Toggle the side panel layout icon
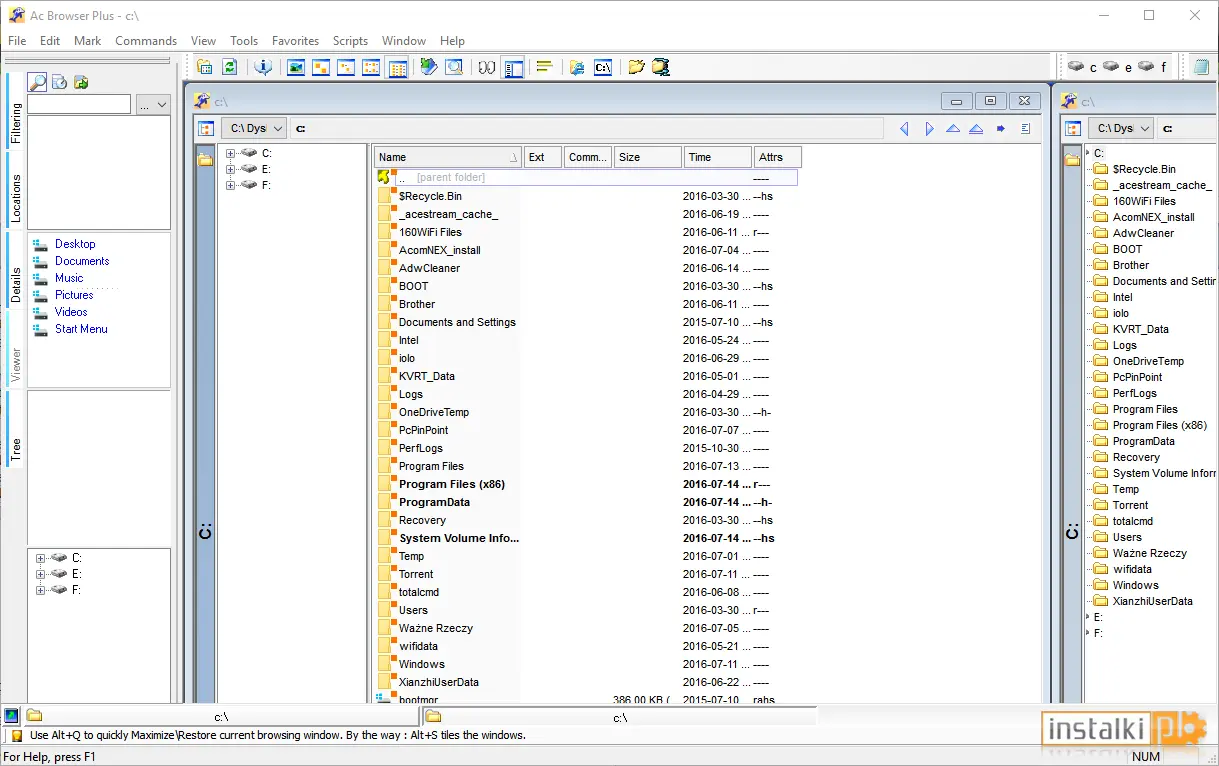The height and width of the screenshot is (766, 1219). click(514, 67)
